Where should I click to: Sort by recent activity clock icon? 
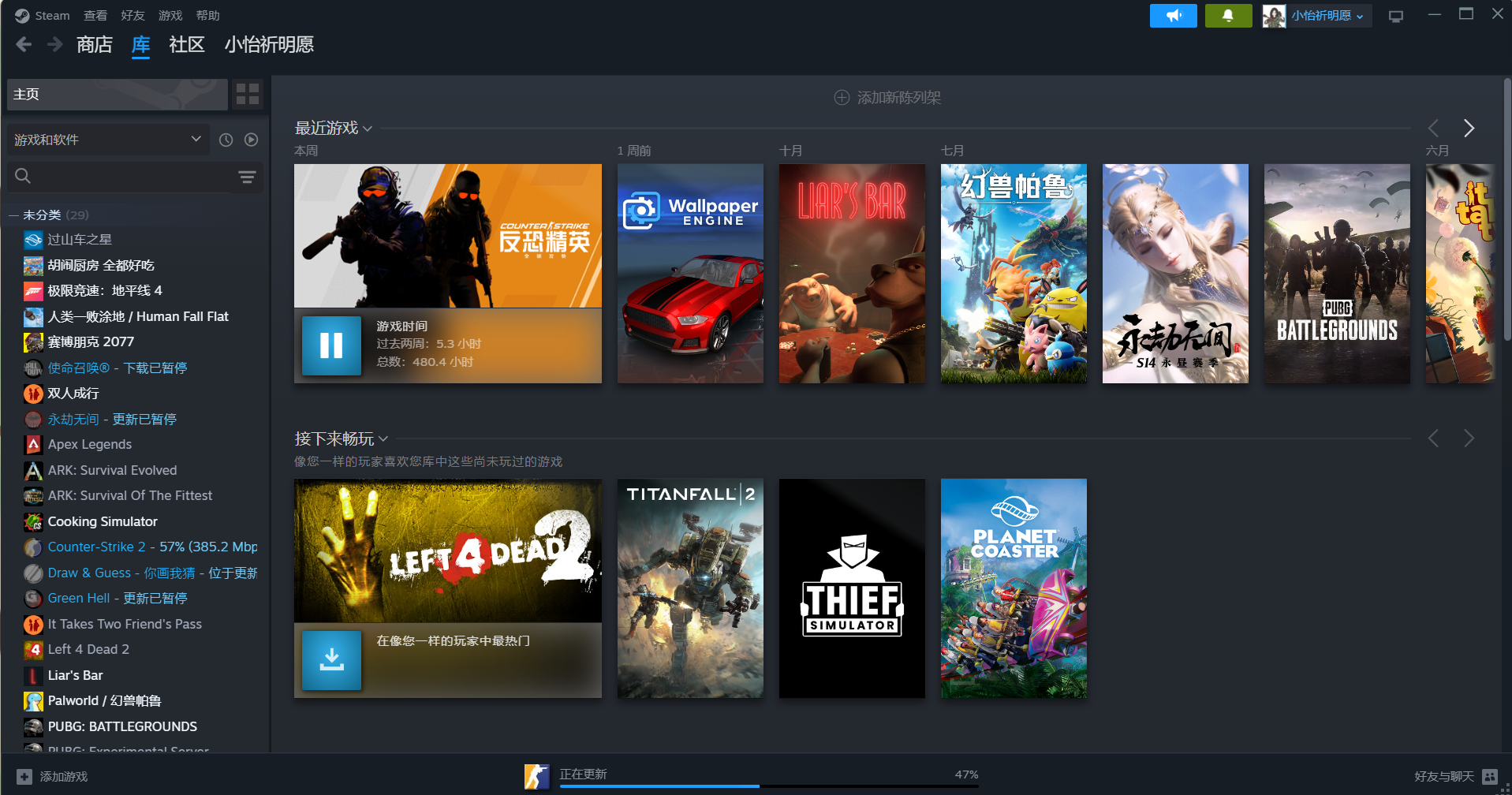pos(226,140)
